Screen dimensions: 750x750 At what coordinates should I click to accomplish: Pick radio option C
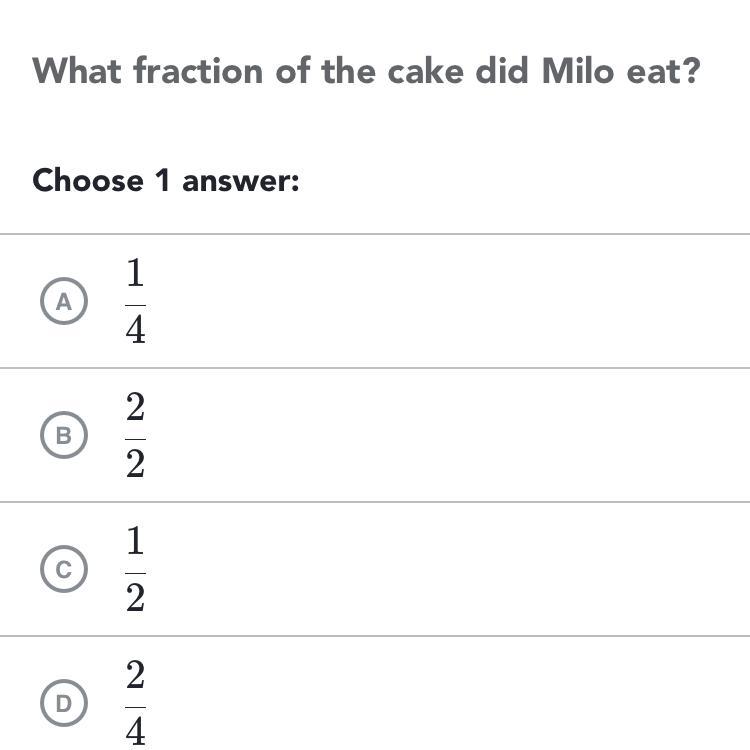(x=64, y=569)
